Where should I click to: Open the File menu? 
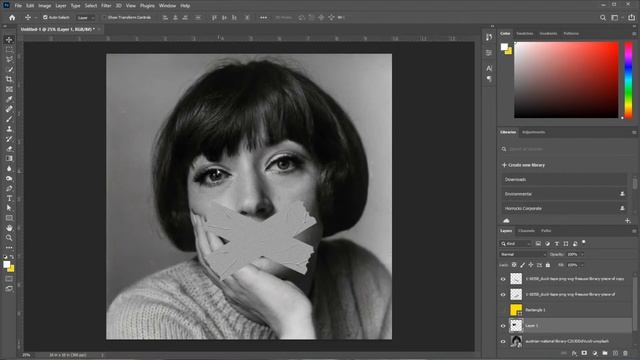[x=18, y=6]
